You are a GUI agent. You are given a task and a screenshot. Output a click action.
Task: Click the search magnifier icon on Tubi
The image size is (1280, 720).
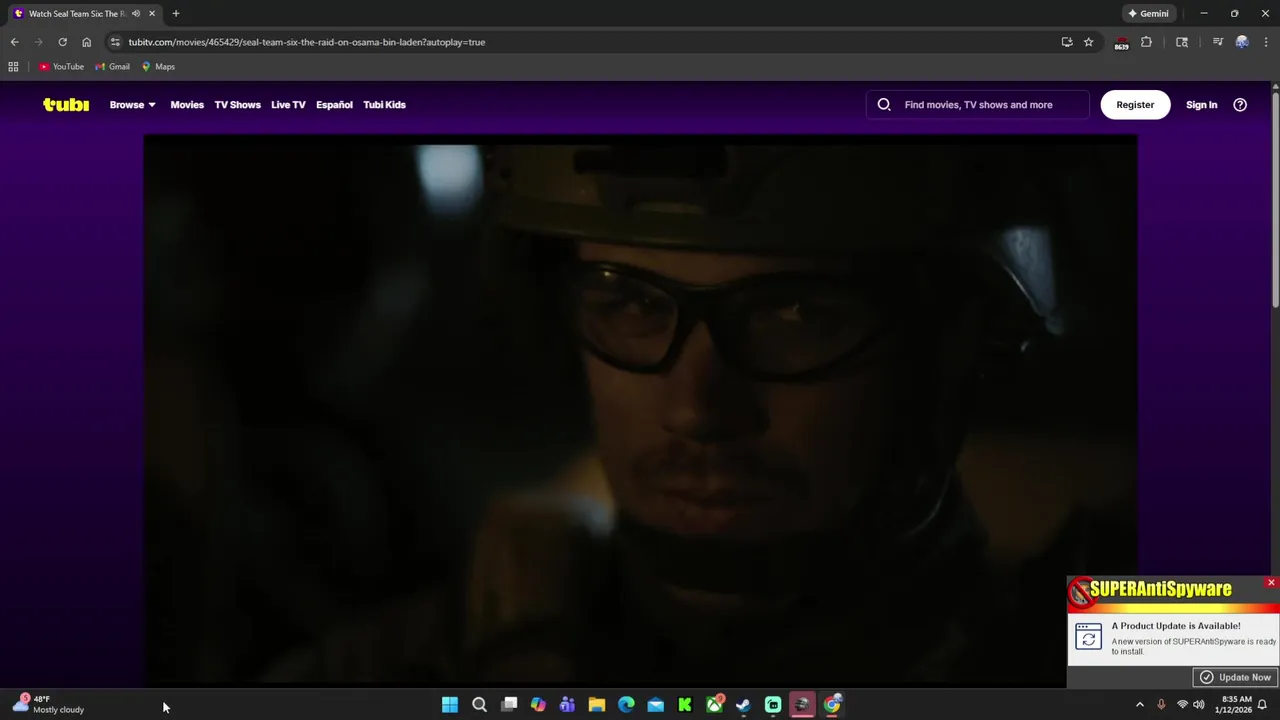click(884, 104)
